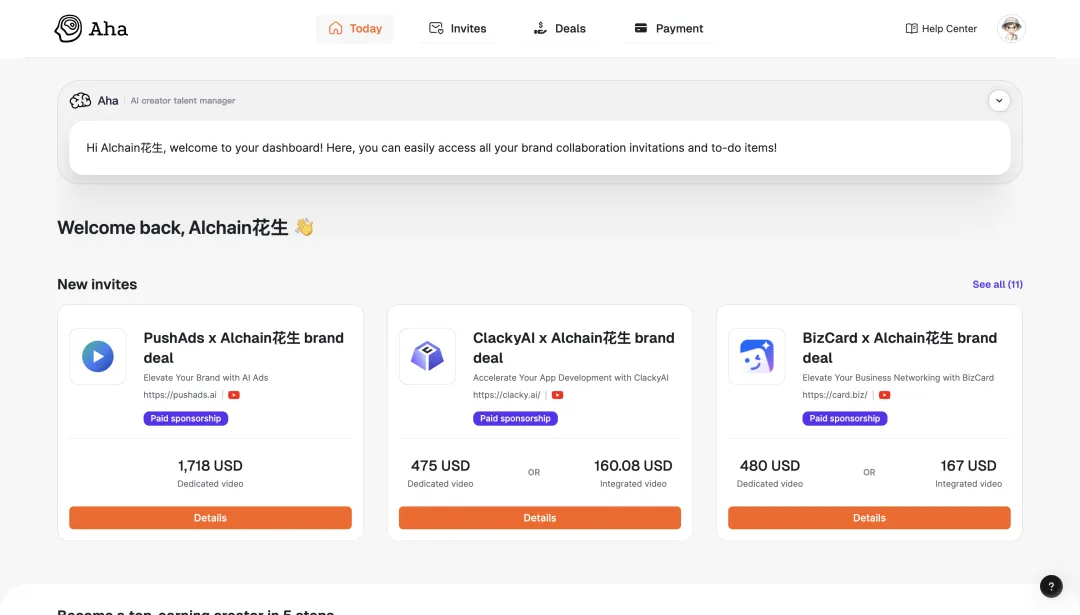Image resolution: width=1080 pixels, height=615 pixels.
Task: Open the Invites tab
Action: pyautogui.click(x=458, y=29)
